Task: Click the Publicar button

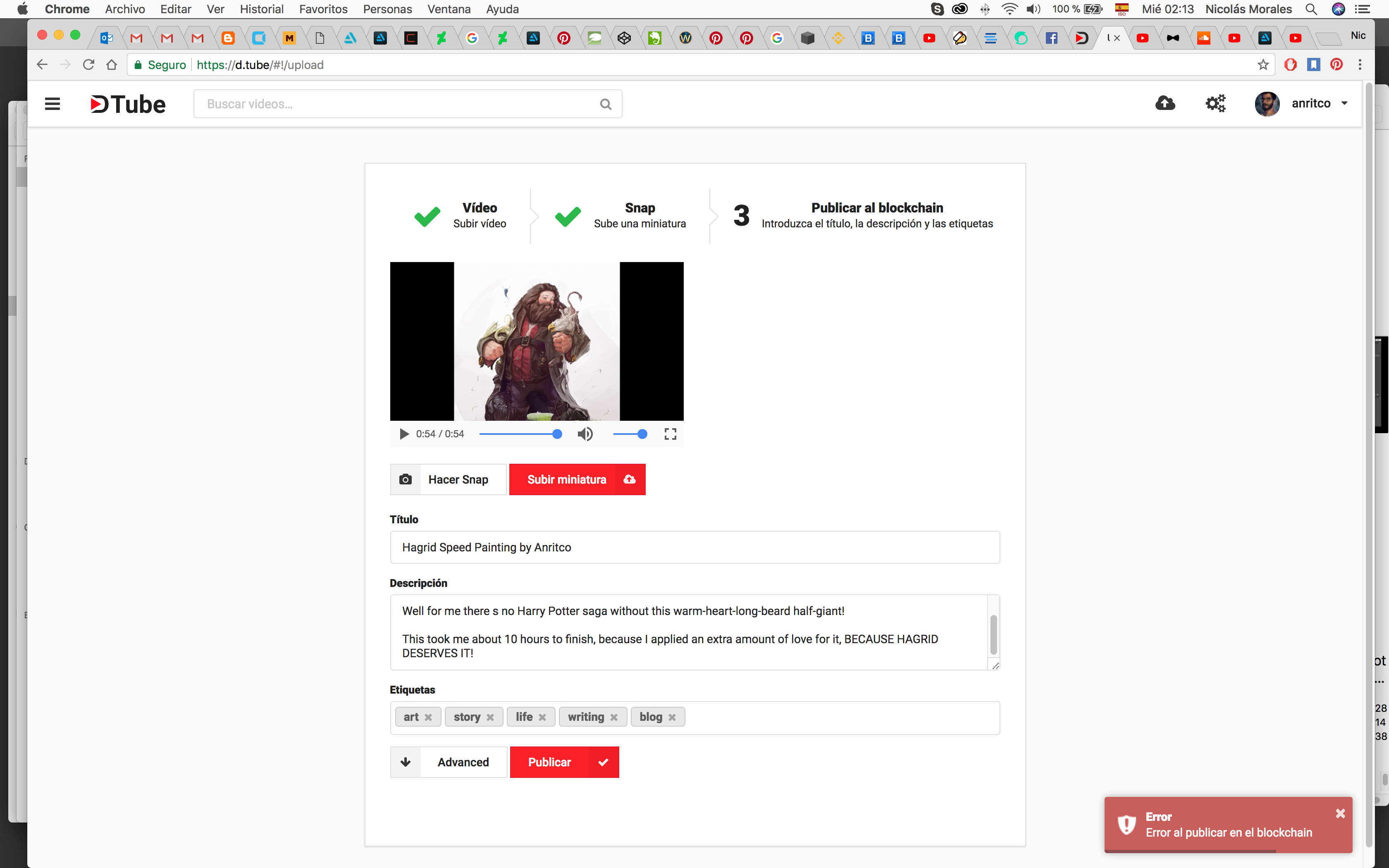Action: (x=564, y=762)
